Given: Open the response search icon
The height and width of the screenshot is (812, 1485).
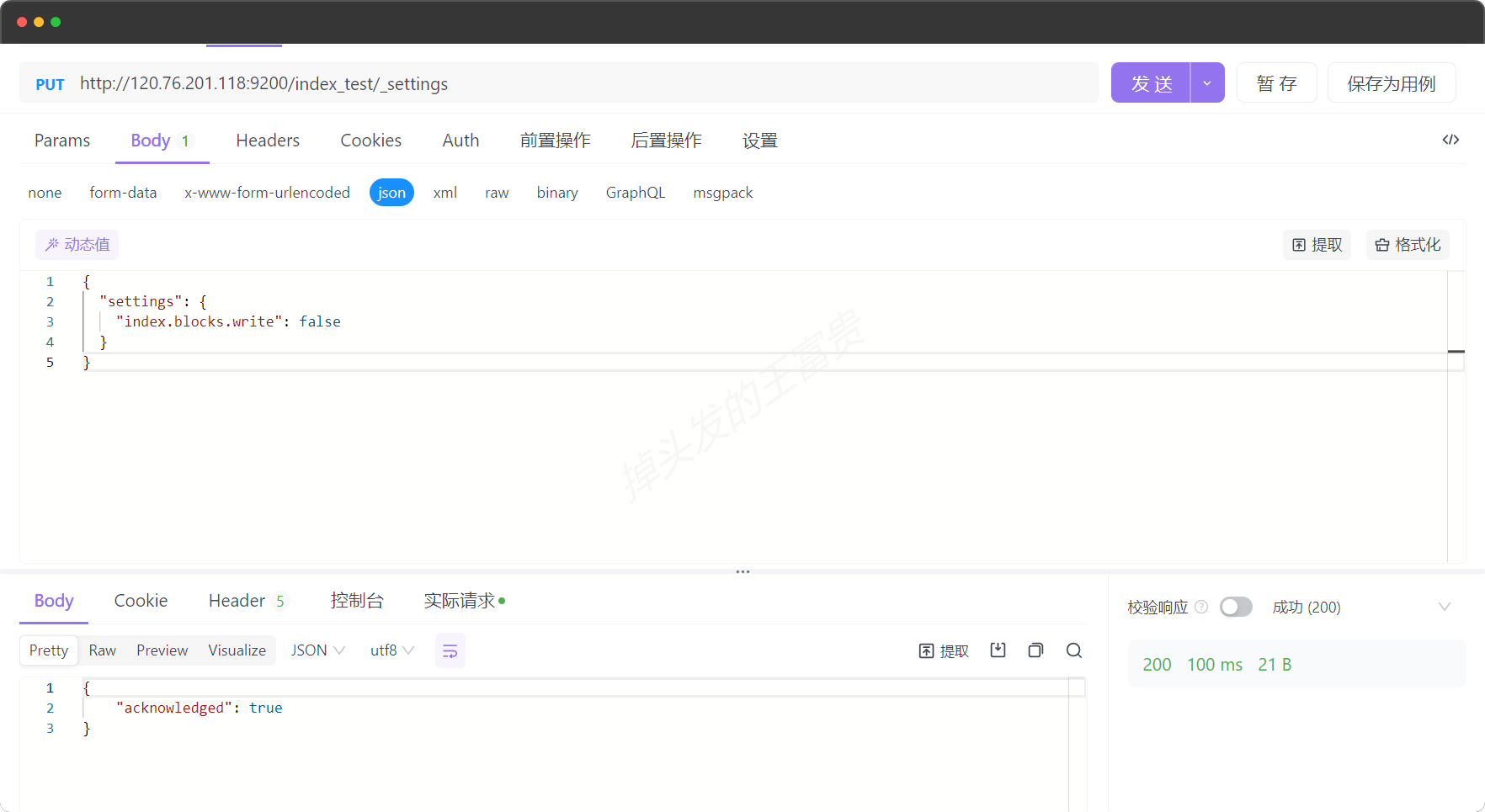Looking at the screenshot, I should pyautogui.click(x=1073, y=650).
